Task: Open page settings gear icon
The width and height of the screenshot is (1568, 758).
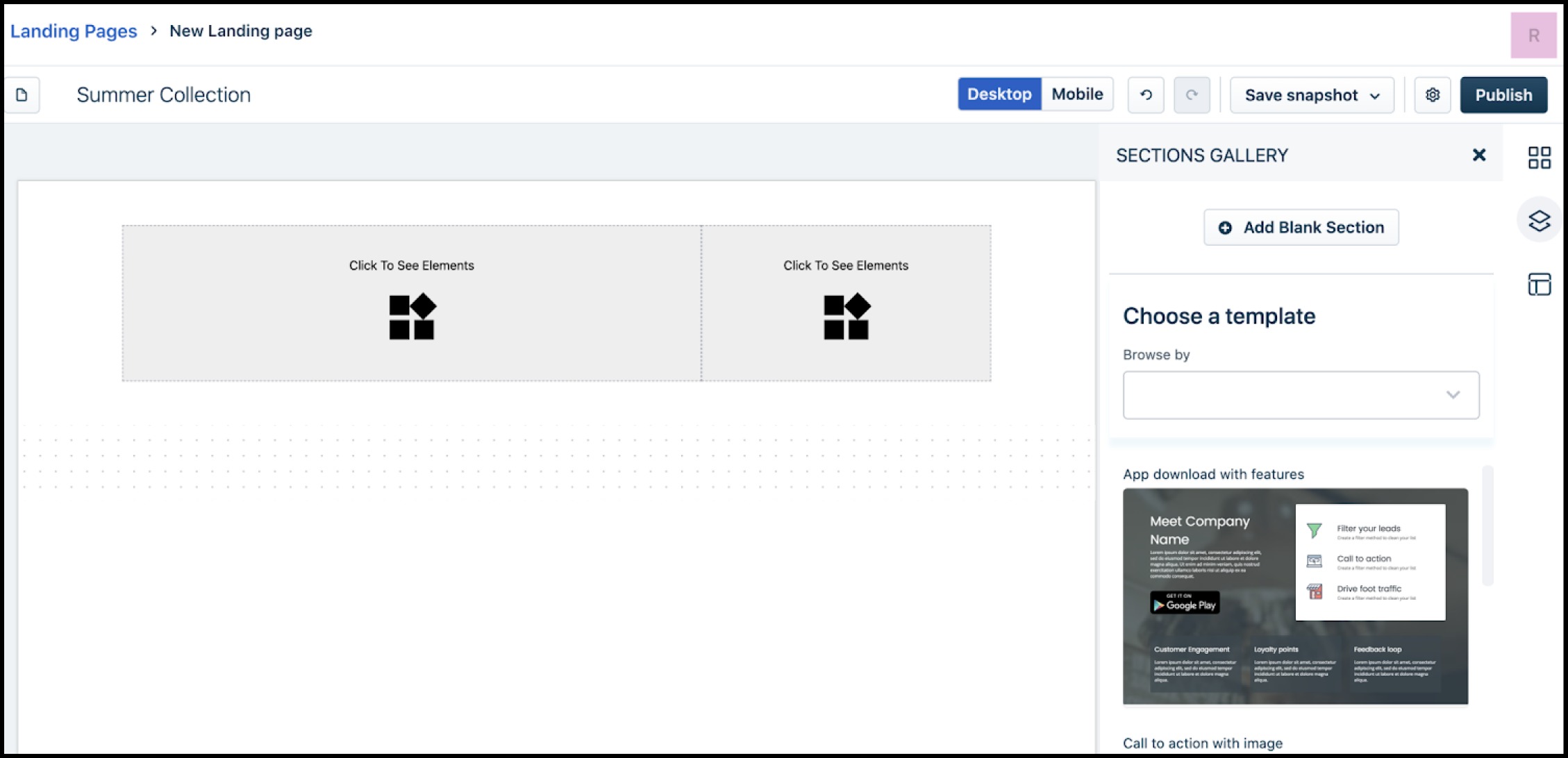Action: 1433,95
